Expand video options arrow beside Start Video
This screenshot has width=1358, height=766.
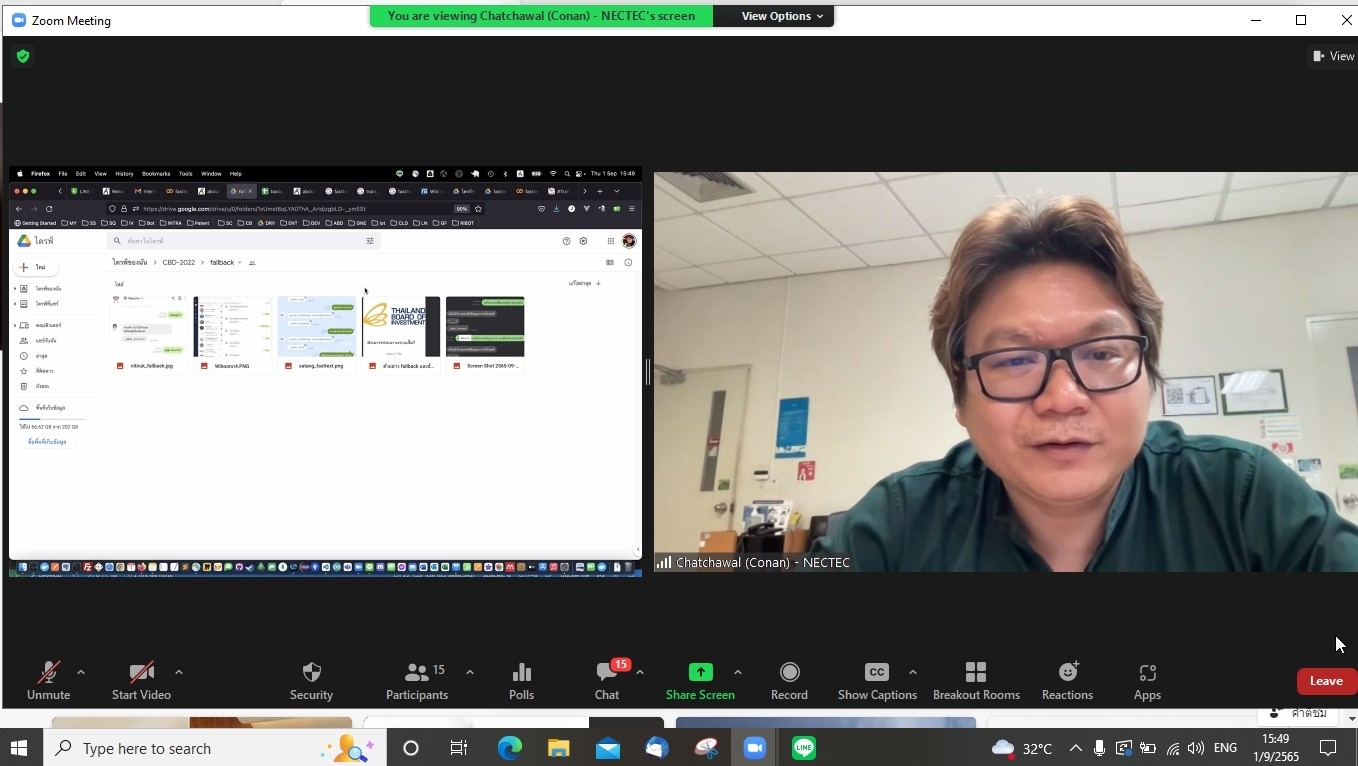click(179, 672)
